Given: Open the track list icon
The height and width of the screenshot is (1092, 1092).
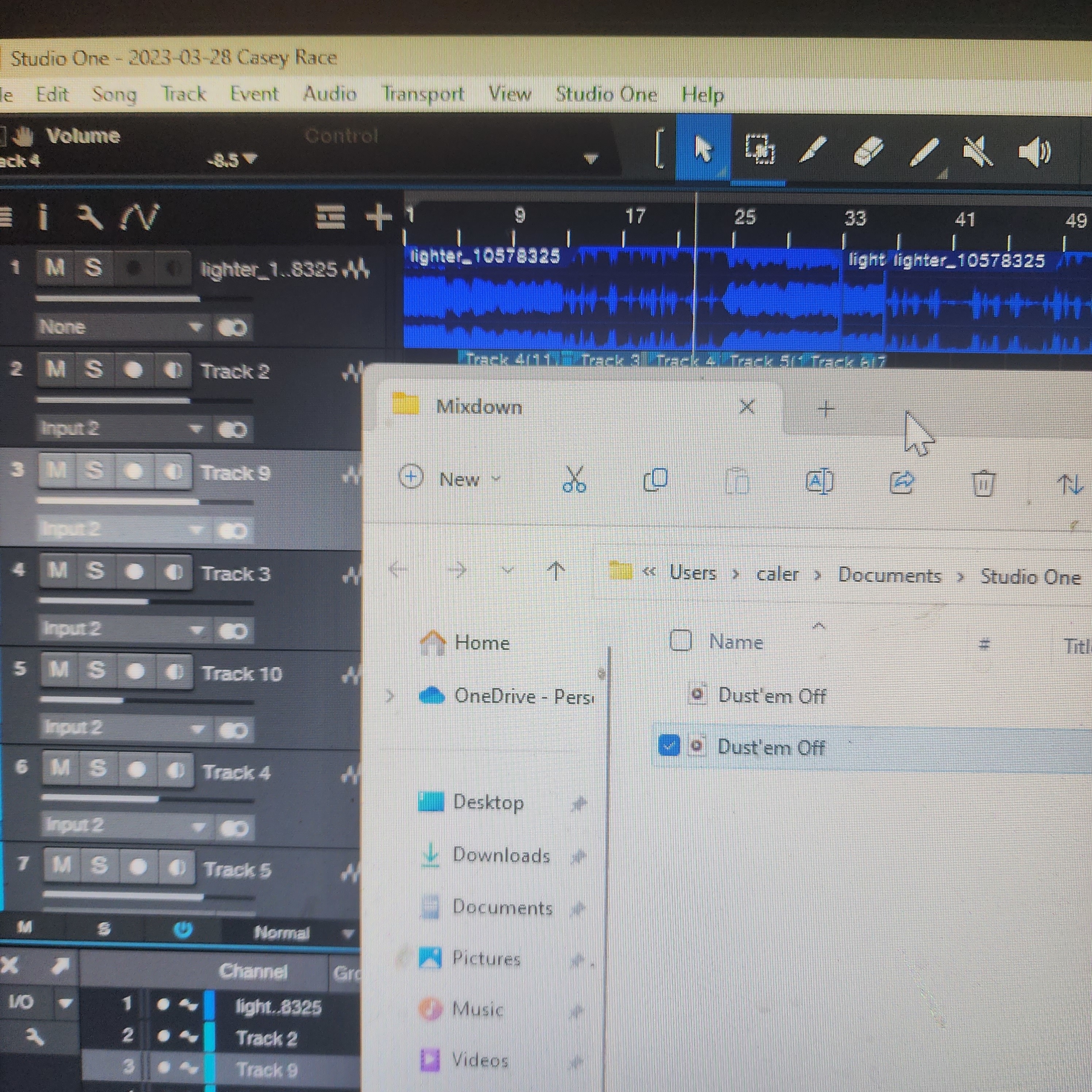Looking at the screenshot, I should pos(330,217).
